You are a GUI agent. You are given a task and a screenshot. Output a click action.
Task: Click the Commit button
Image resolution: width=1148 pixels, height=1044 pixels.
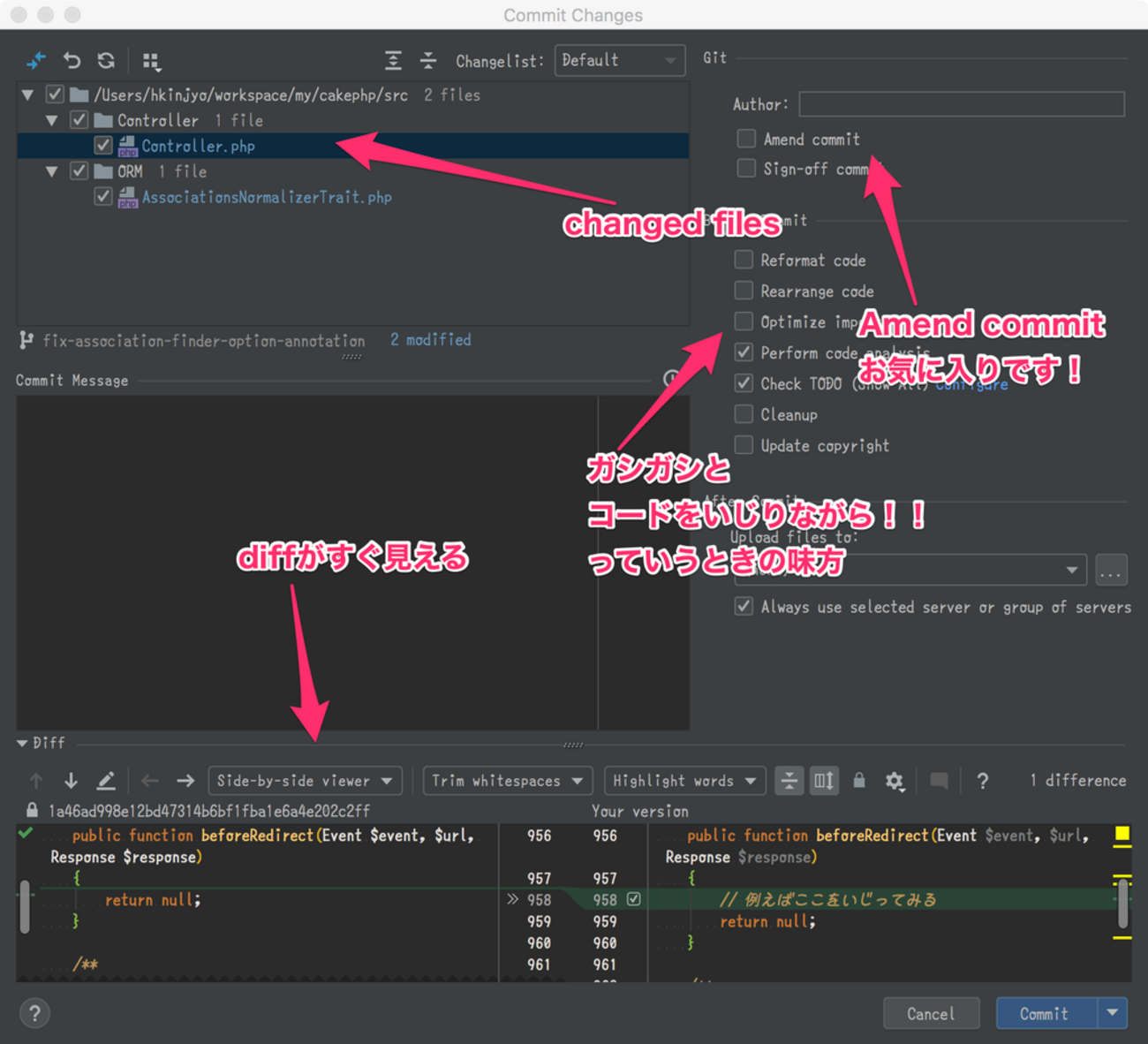pyautogui.click(x=1046, y=1013)
